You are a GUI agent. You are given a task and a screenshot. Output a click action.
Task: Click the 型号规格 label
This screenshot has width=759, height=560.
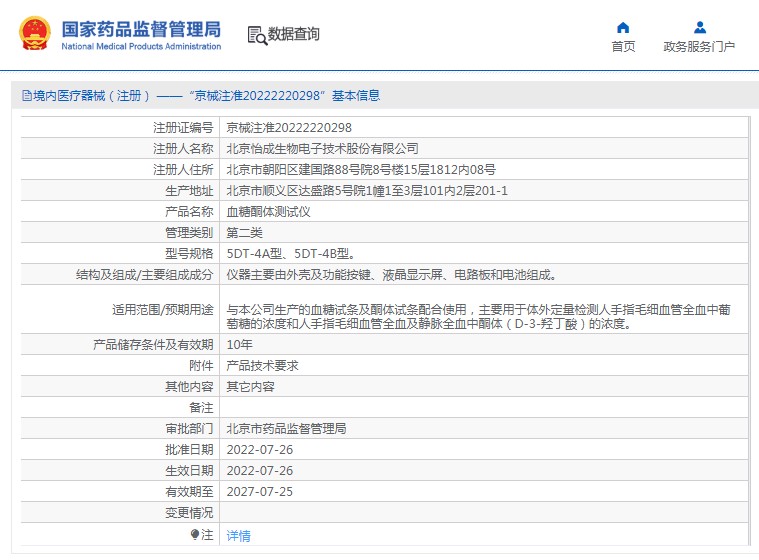tap(189, 254)
